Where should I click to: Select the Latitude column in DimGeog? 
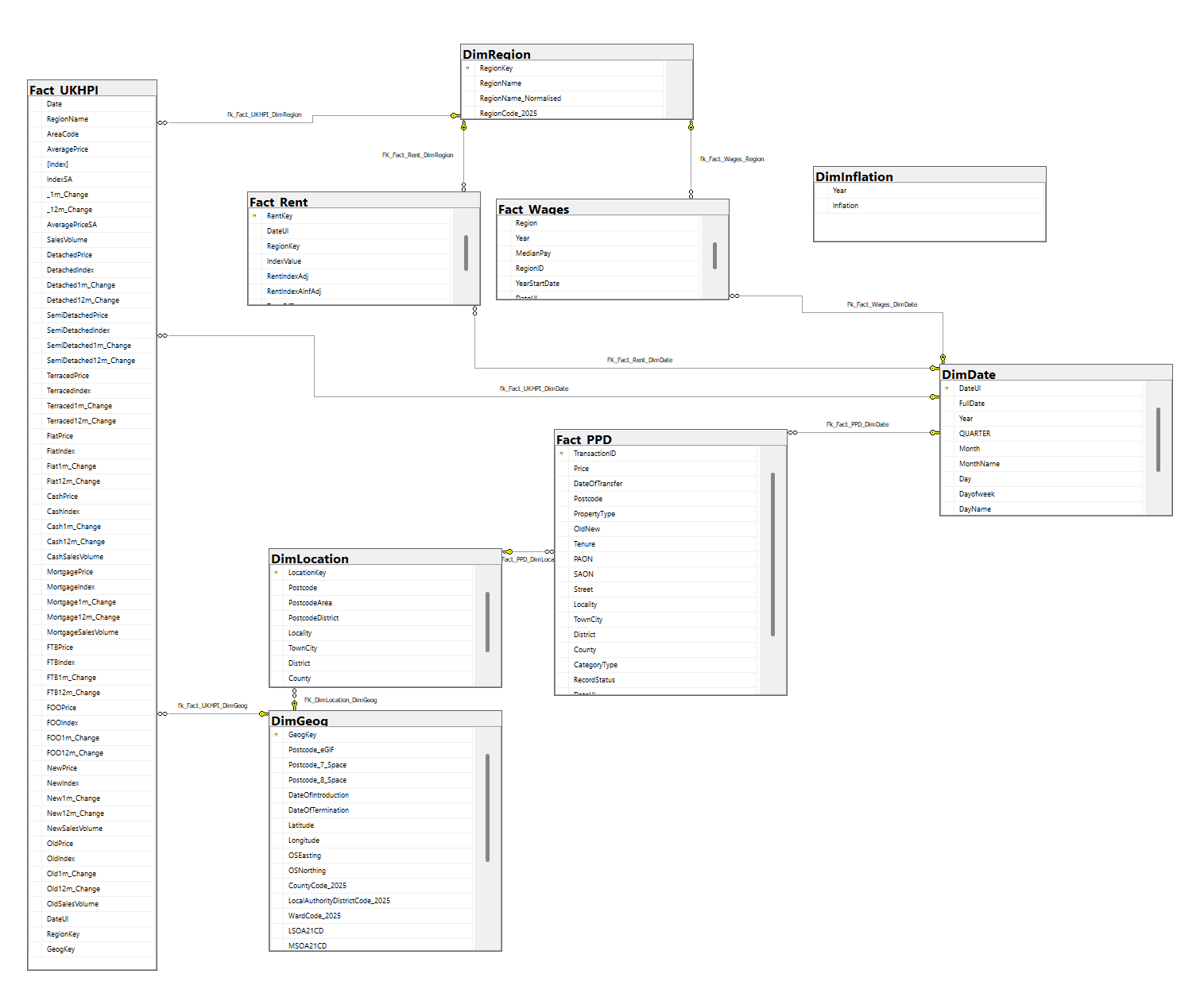[301, 825]
